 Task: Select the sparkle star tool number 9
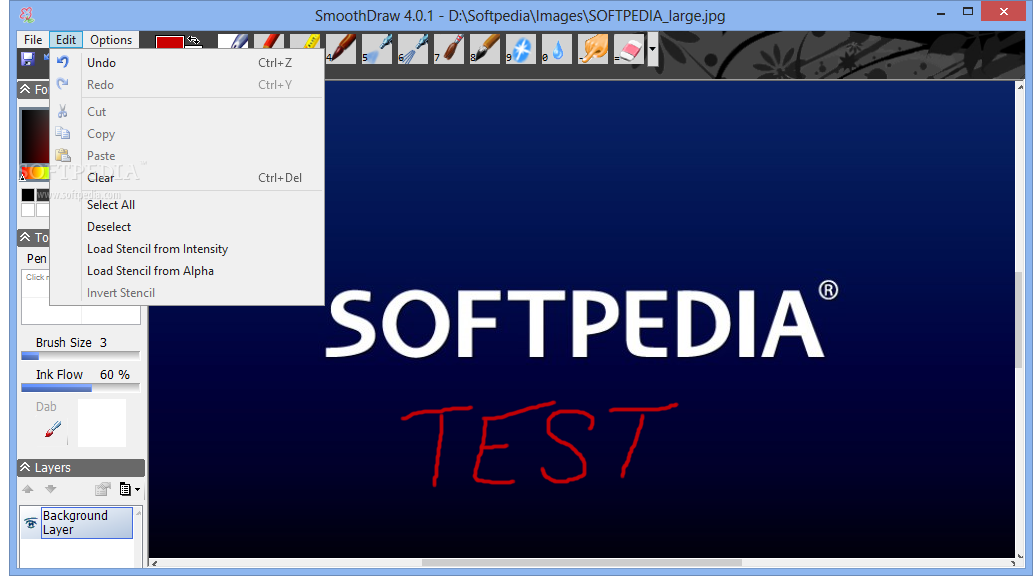coord(521,49)
